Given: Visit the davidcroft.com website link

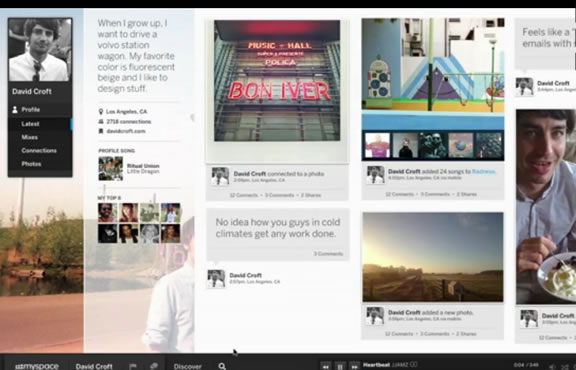Looking at the screenshot, I should click(x=126, y=131).
